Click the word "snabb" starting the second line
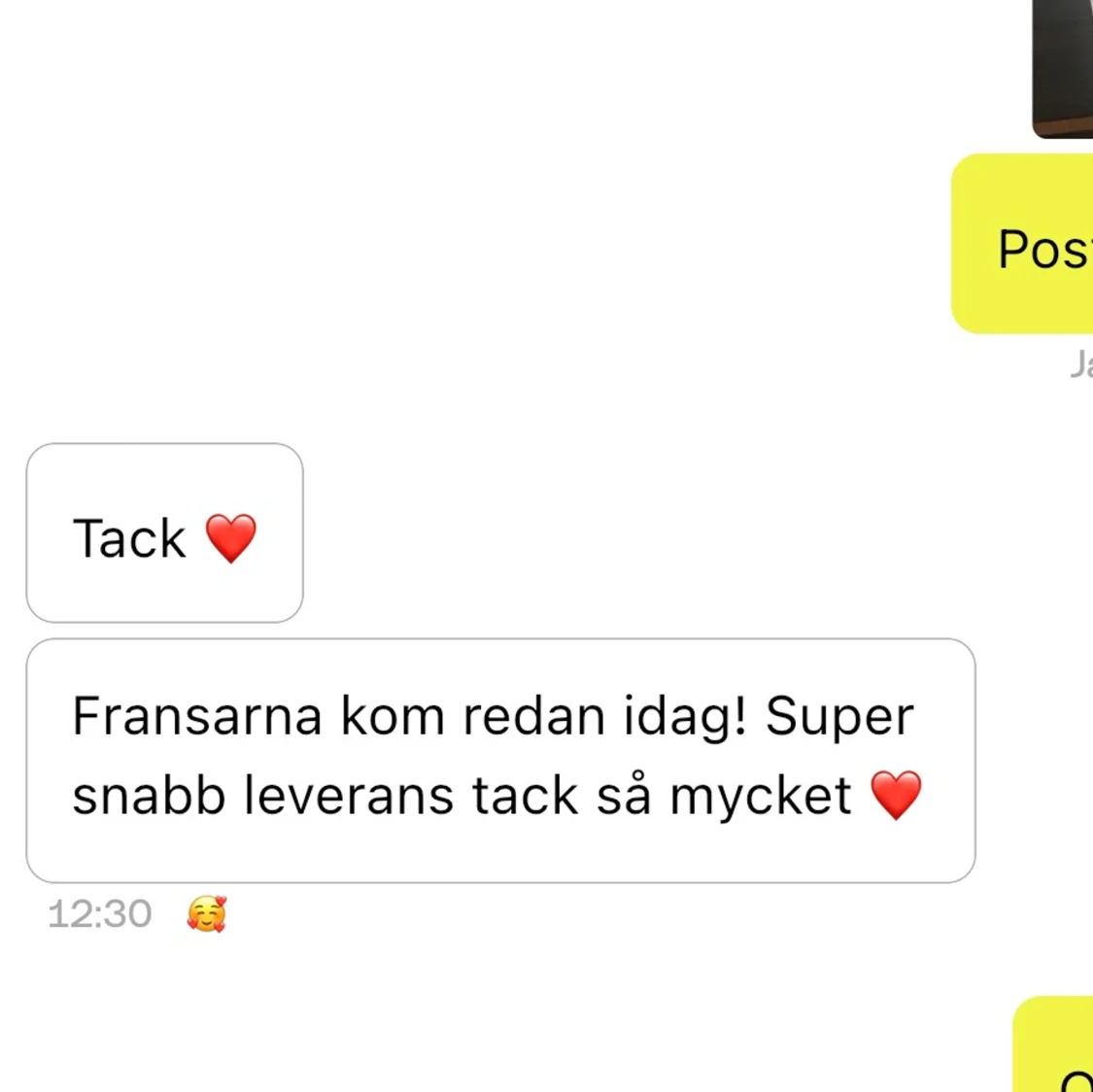The width and height of the screenshot is (1093, 1092). point(150,795)
